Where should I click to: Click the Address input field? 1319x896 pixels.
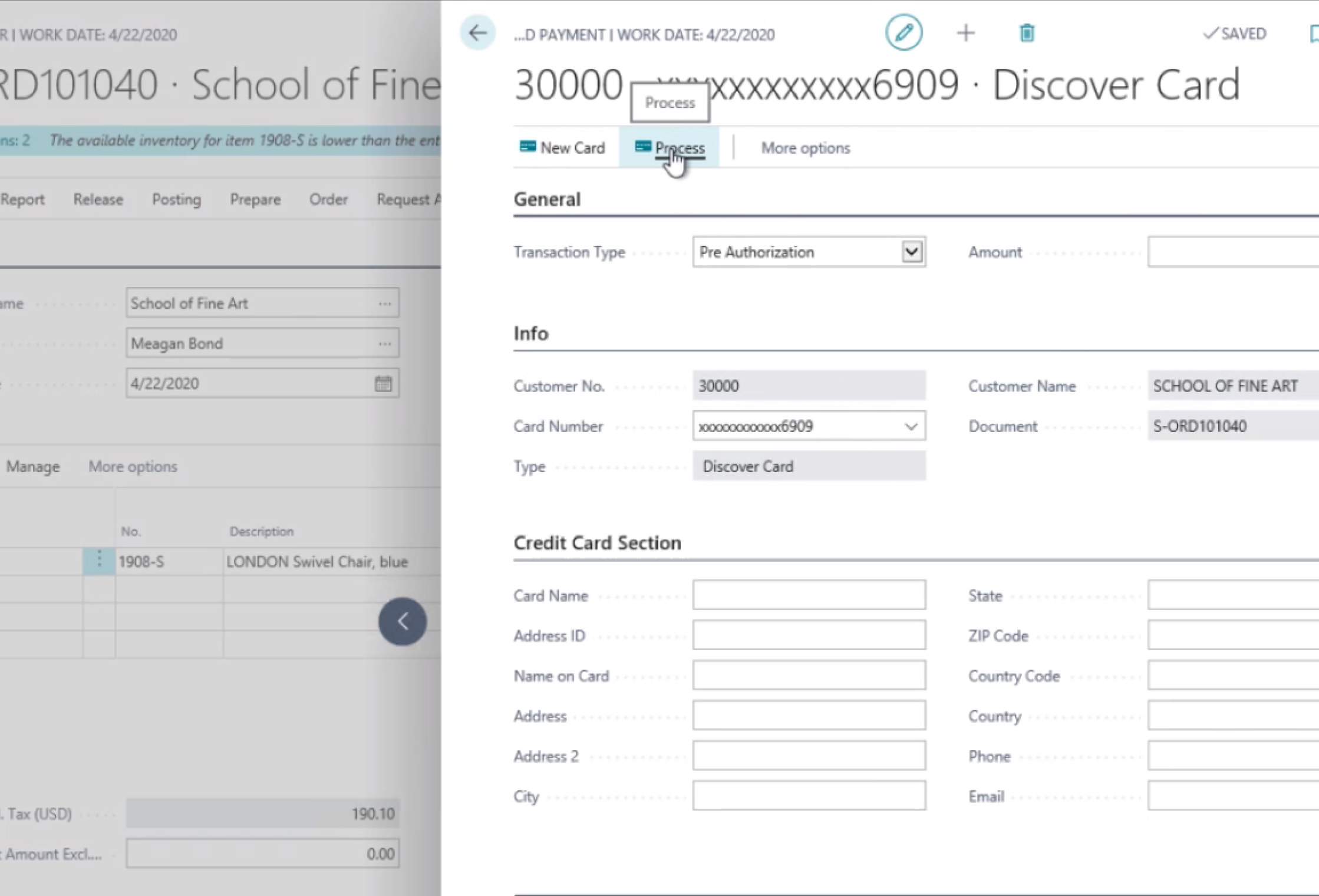[x=809, y=715]
